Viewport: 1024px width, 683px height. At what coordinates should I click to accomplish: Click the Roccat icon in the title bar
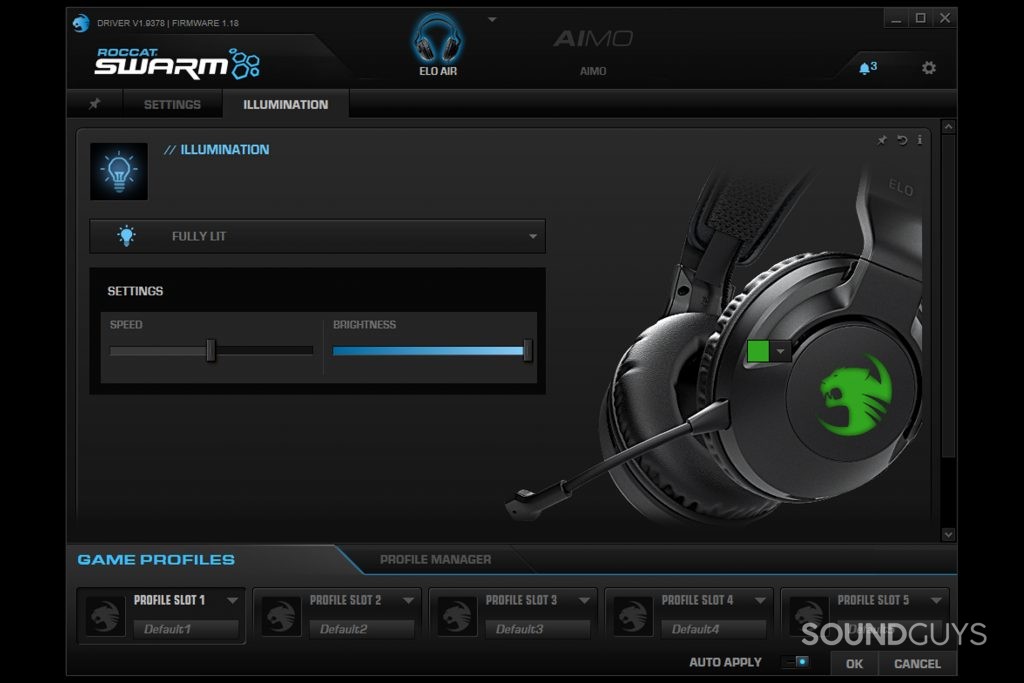(81, 23)
